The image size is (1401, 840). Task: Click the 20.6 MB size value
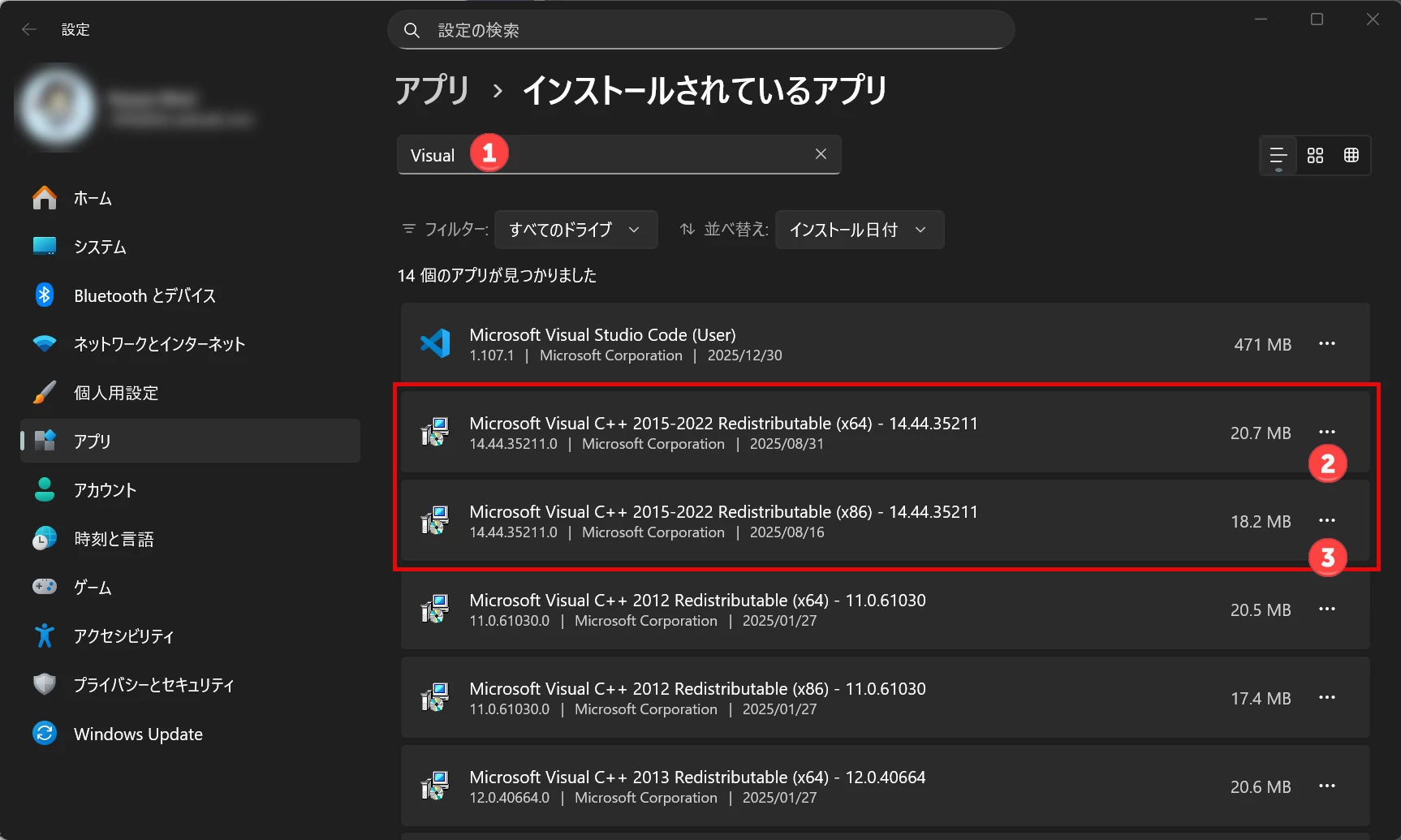pyautogui.click(x=1261, y=786)
